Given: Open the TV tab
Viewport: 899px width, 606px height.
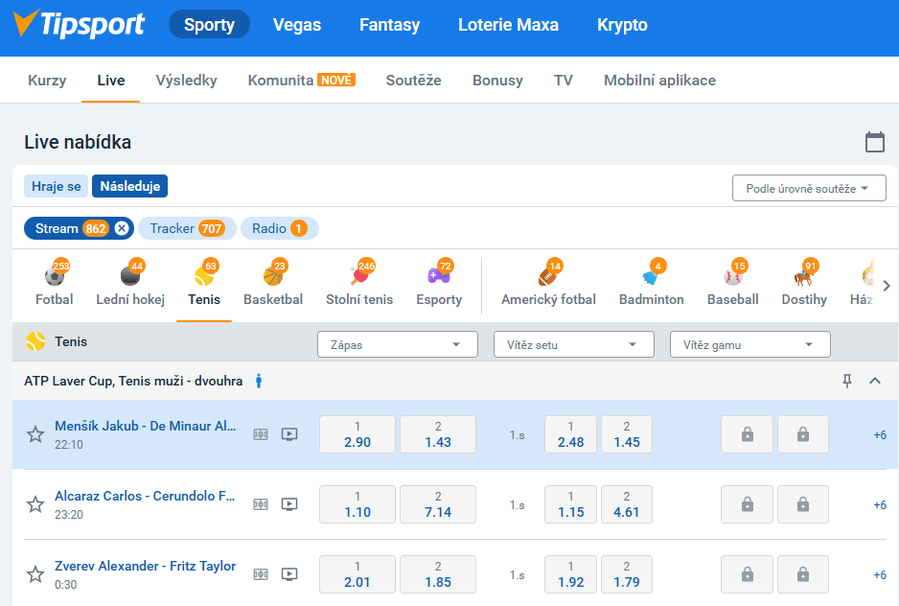Looking at the screenshot, I should 563,80.
